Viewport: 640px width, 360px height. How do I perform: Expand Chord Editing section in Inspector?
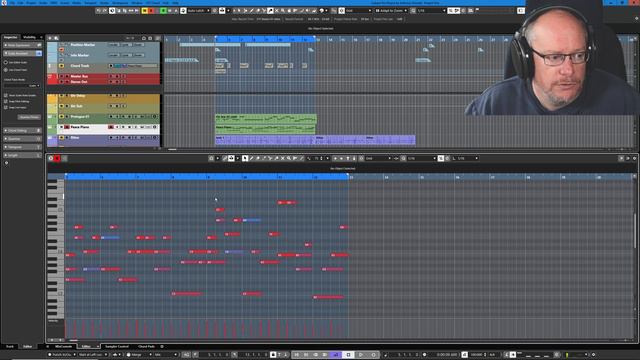22,131
